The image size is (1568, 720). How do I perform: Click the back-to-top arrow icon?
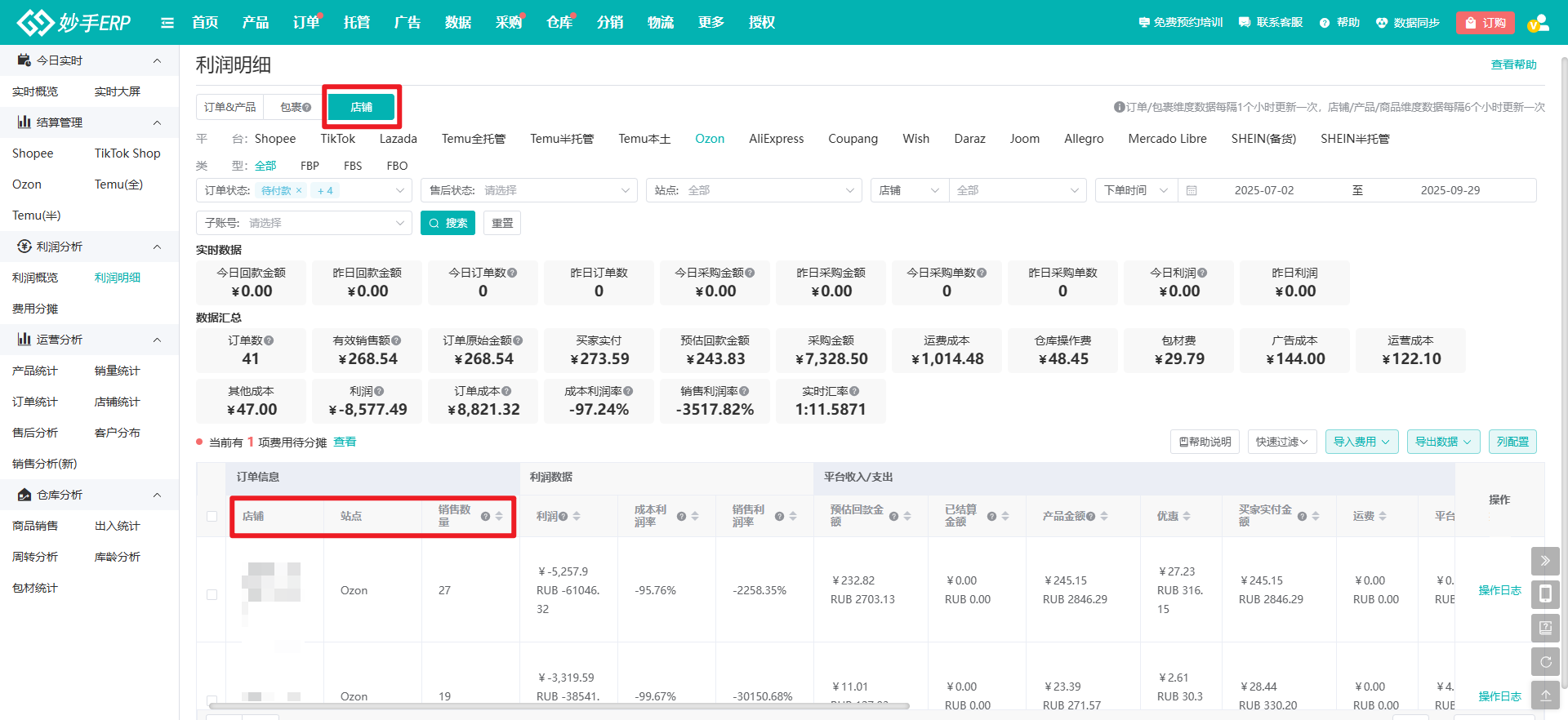point(1545,696)
